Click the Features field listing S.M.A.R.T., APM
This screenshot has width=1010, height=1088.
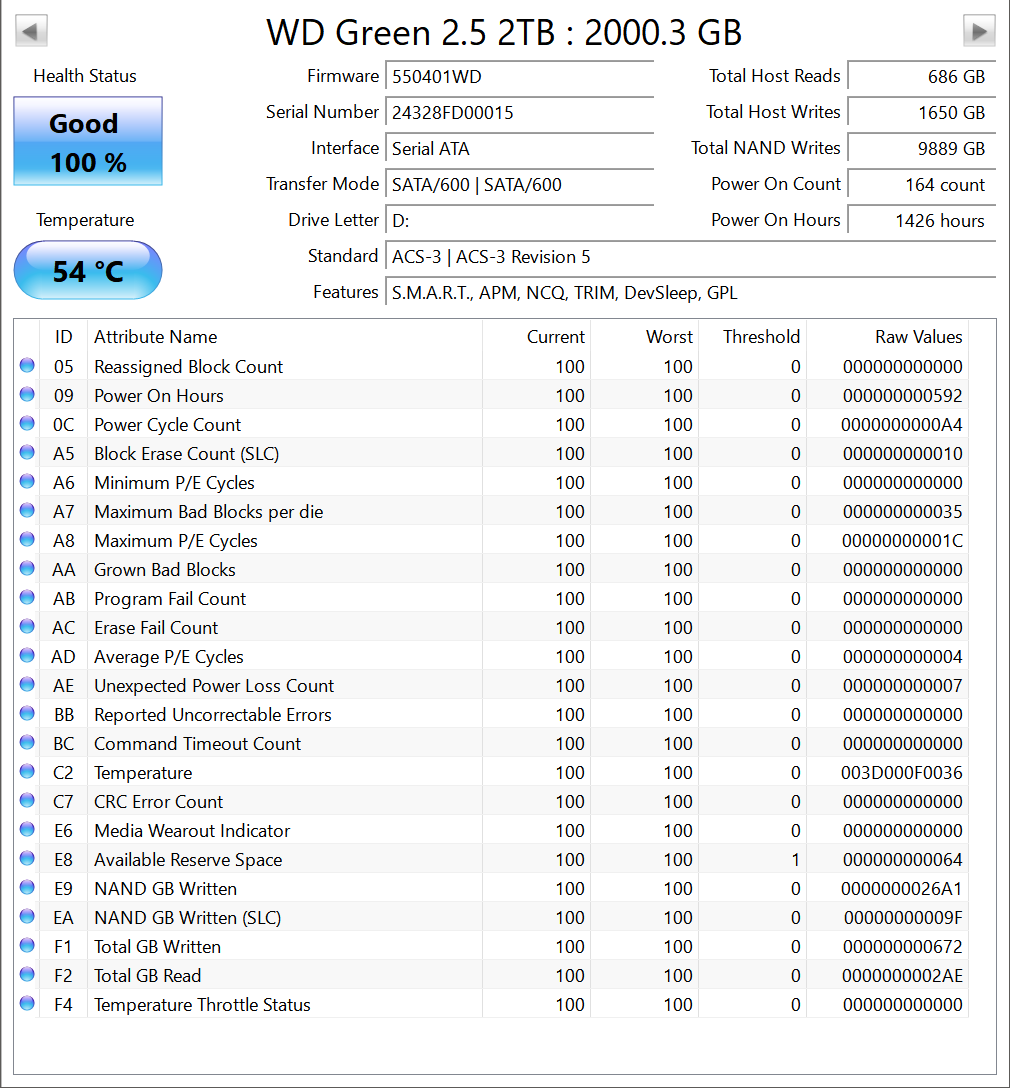[x=690, y=293]
